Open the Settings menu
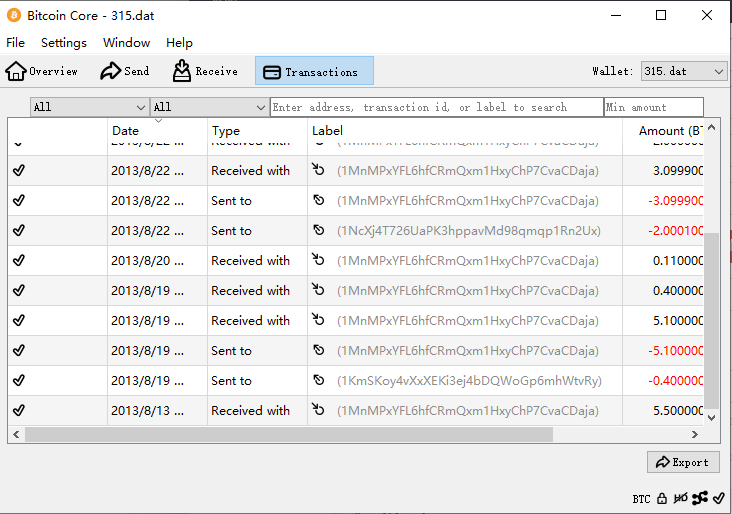Viewport: 732px width, 514px height. pos(64,43)
